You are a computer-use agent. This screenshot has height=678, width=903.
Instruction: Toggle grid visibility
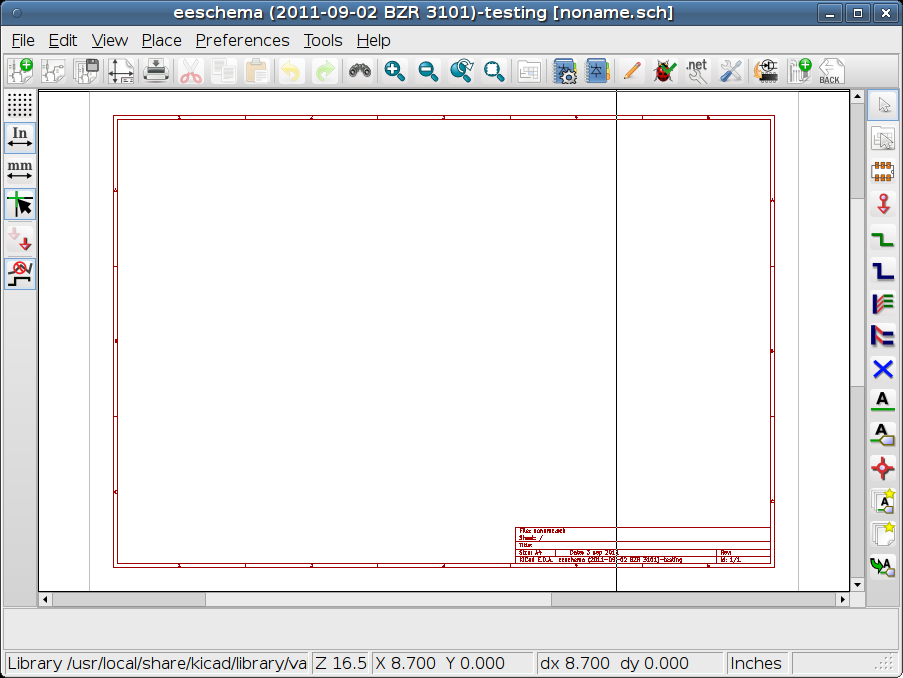click(20, 105)
